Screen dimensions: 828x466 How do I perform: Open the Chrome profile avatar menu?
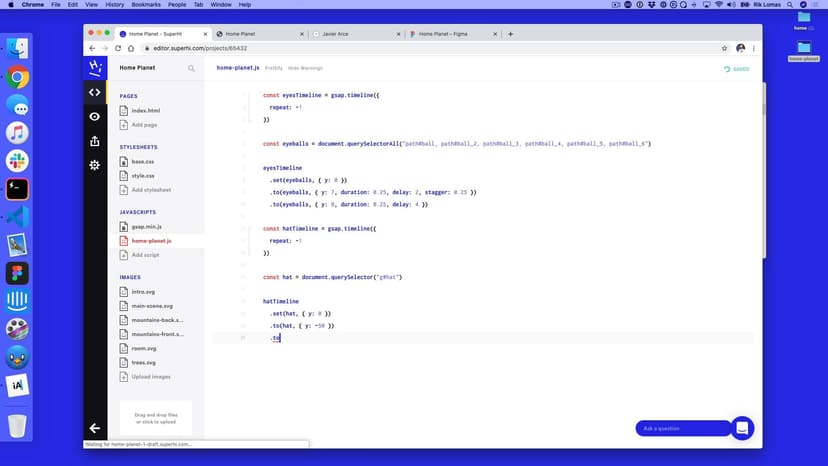coord(740,48)
